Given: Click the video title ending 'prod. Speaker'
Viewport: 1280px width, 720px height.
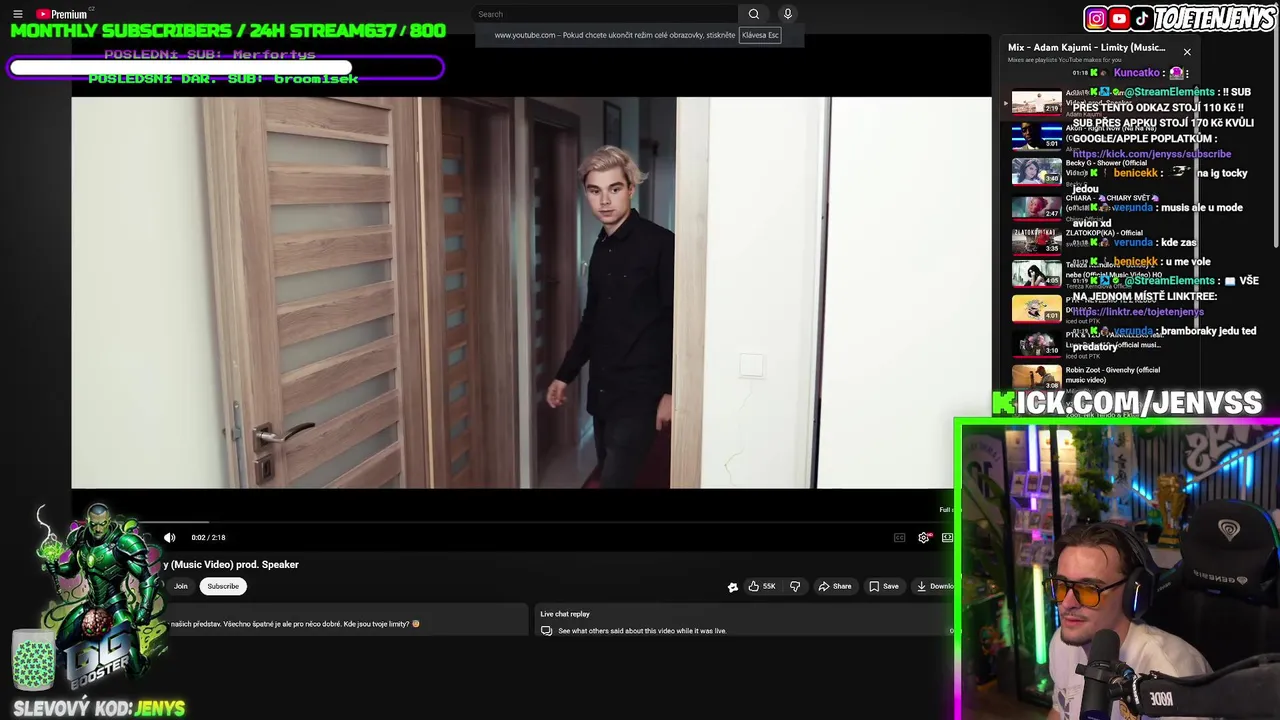Looking at the screenshot, I should pyautogui.click(x=230, y=565).
